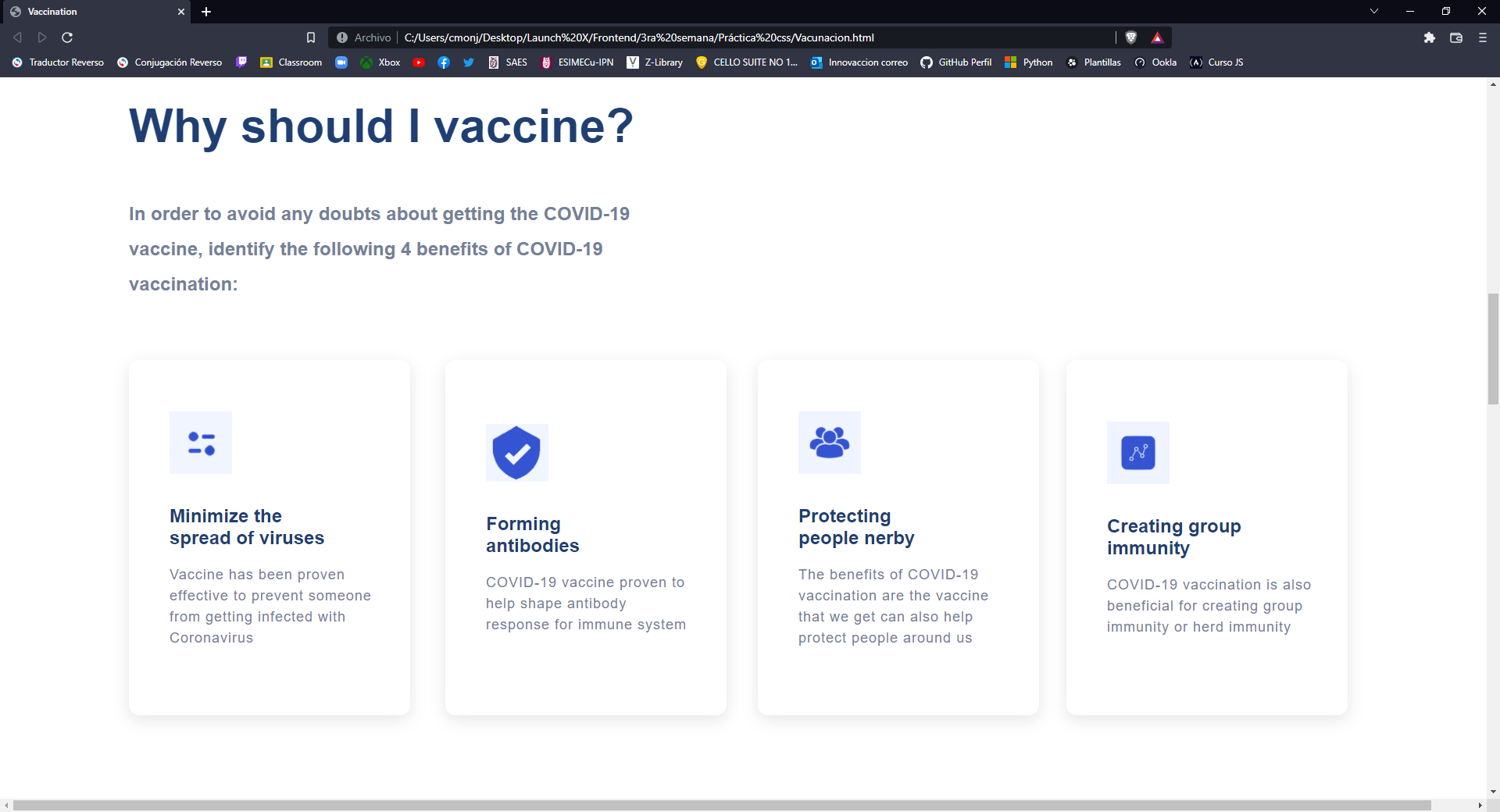This screenshot has height=812, width=1500.
Task: Click the scroll up arrow on the vertical scrollbar
Action: pyautogui.click(x=1493, y=84)
